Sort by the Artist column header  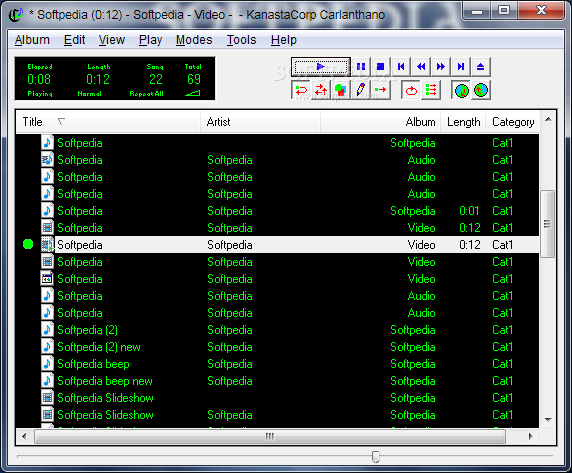(x=260, y=122)
